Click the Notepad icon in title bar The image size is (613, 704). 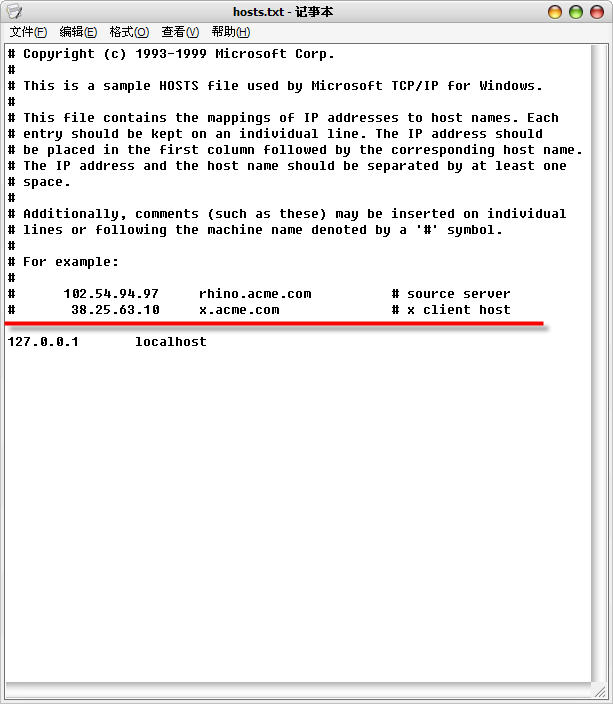pos(14,12)
